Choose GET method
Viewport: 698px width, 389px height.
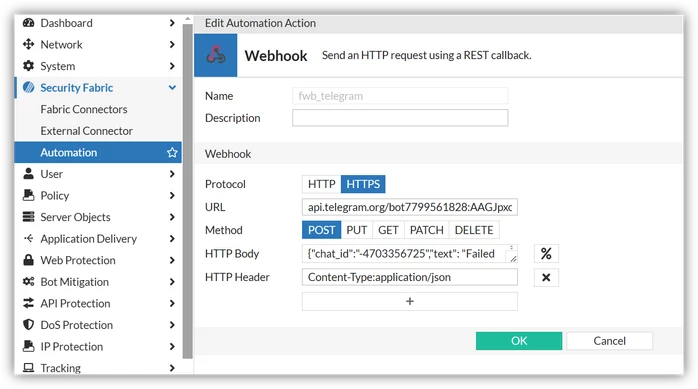(x=388, y=230)
